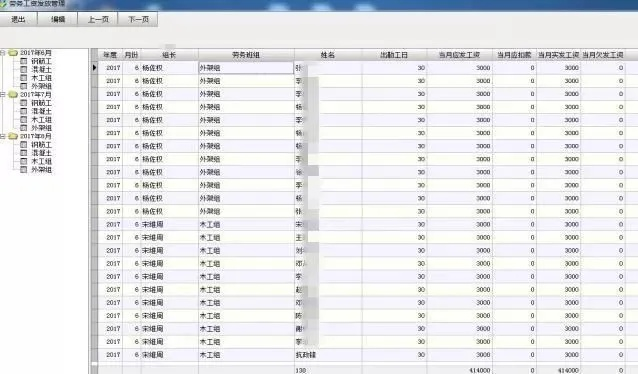Click the 414000 total under 当月实发工资
This screenshot has height=374, width=638.
pyautogui.click(x=568, y=370)
